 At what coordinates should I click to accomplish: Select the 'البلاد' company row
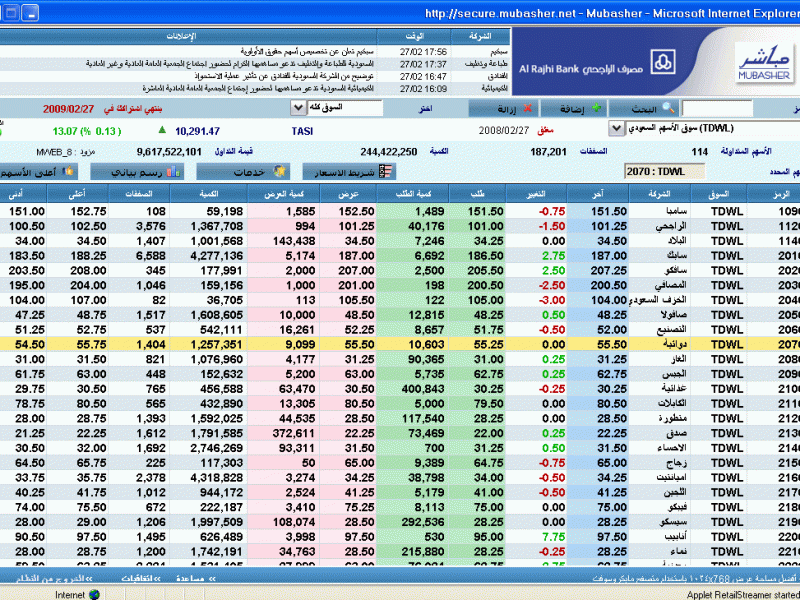(x=400, y=241)
